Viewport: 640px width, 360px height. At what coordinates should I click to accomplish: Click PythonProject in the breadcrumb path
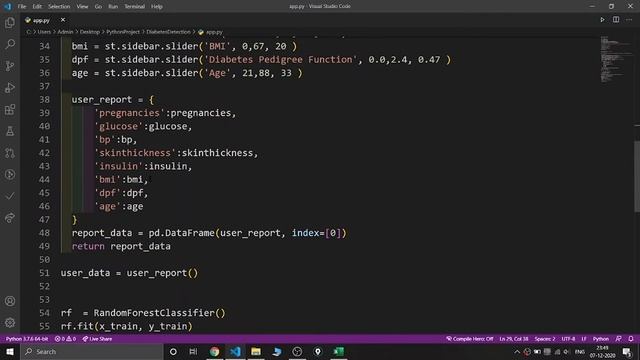coord(123,32)
